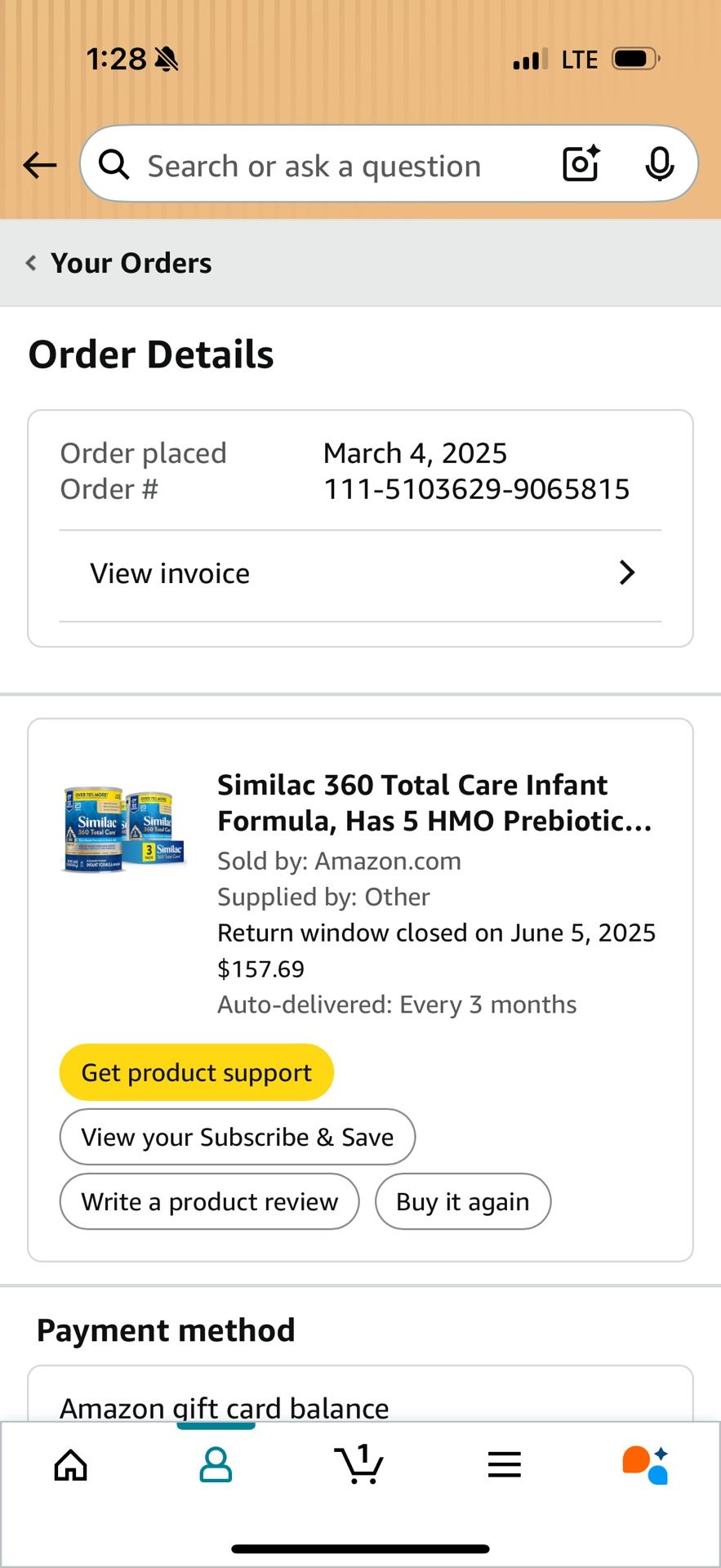Tap the back arrow beside the search bar
721x1568 pixels.
(x=38, y=164)
